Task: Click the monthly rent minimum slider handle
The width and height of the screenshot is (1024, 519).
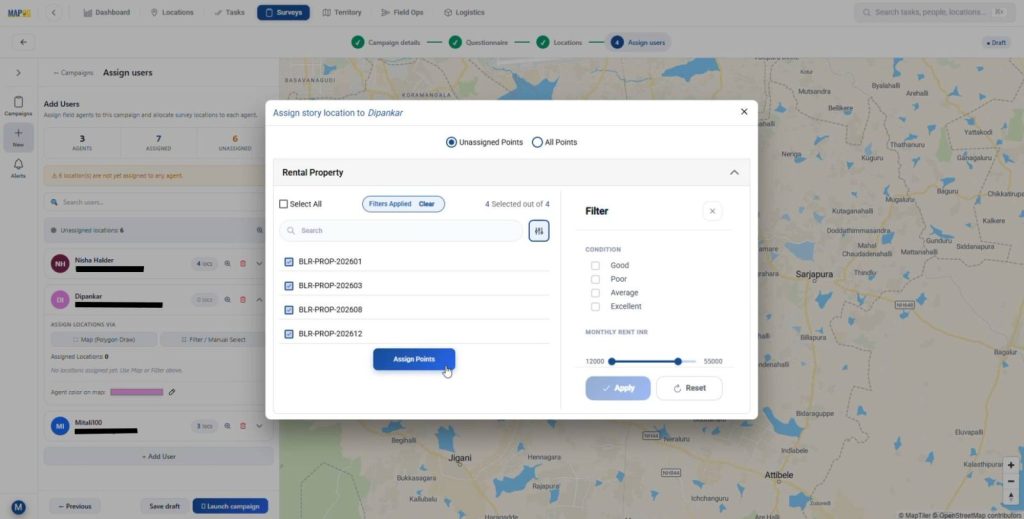Action: click(612, 362)
